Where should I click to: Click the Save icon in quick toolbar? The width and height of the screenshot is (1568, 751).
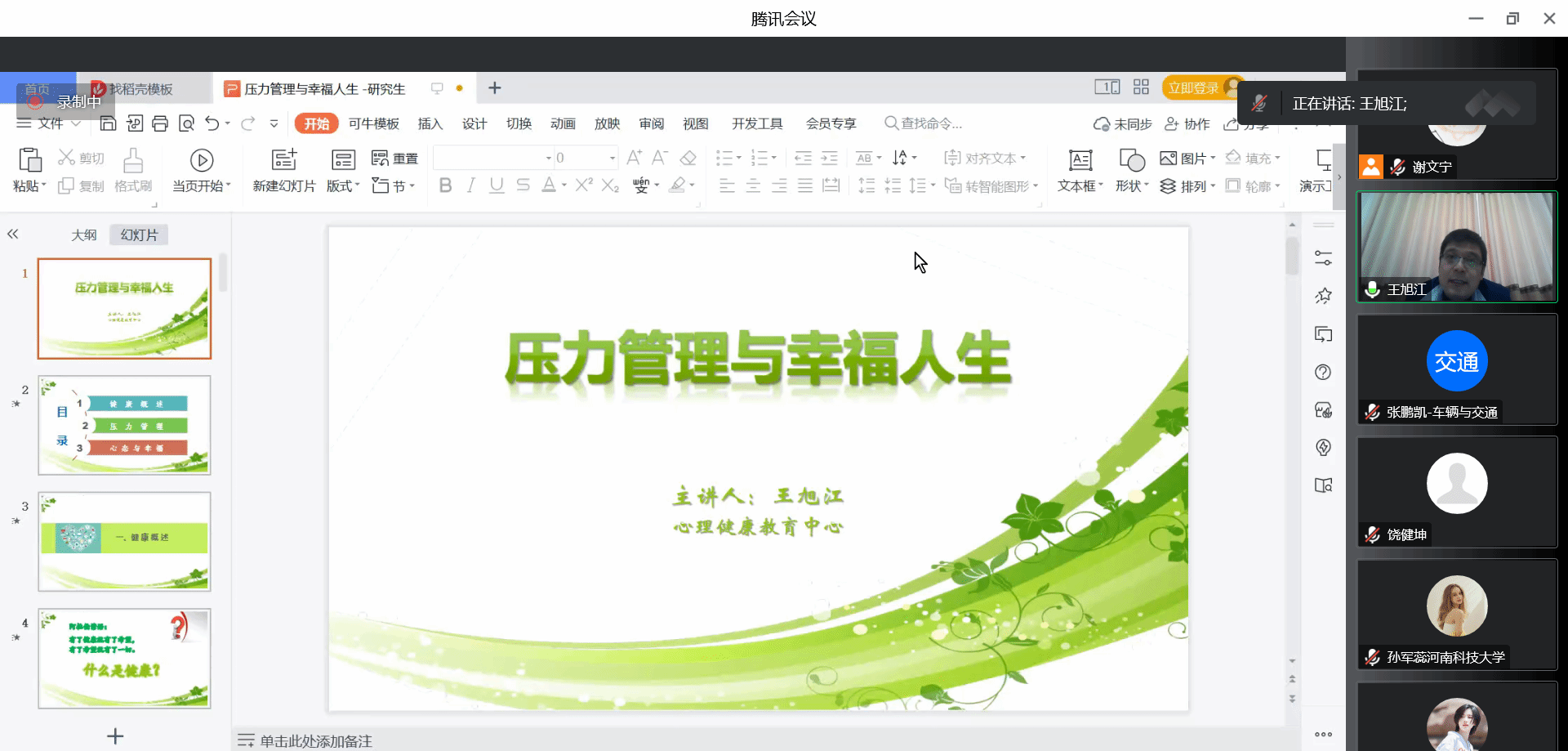(x=108, y=123)
